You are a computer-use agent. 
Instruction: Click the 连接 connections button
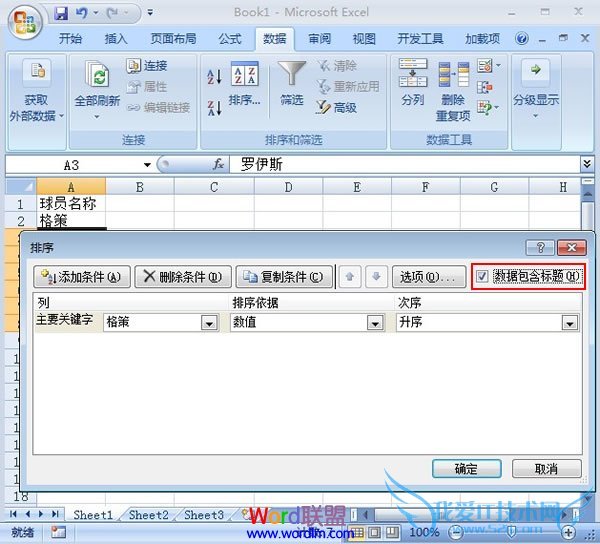click(x=147, y=66)
